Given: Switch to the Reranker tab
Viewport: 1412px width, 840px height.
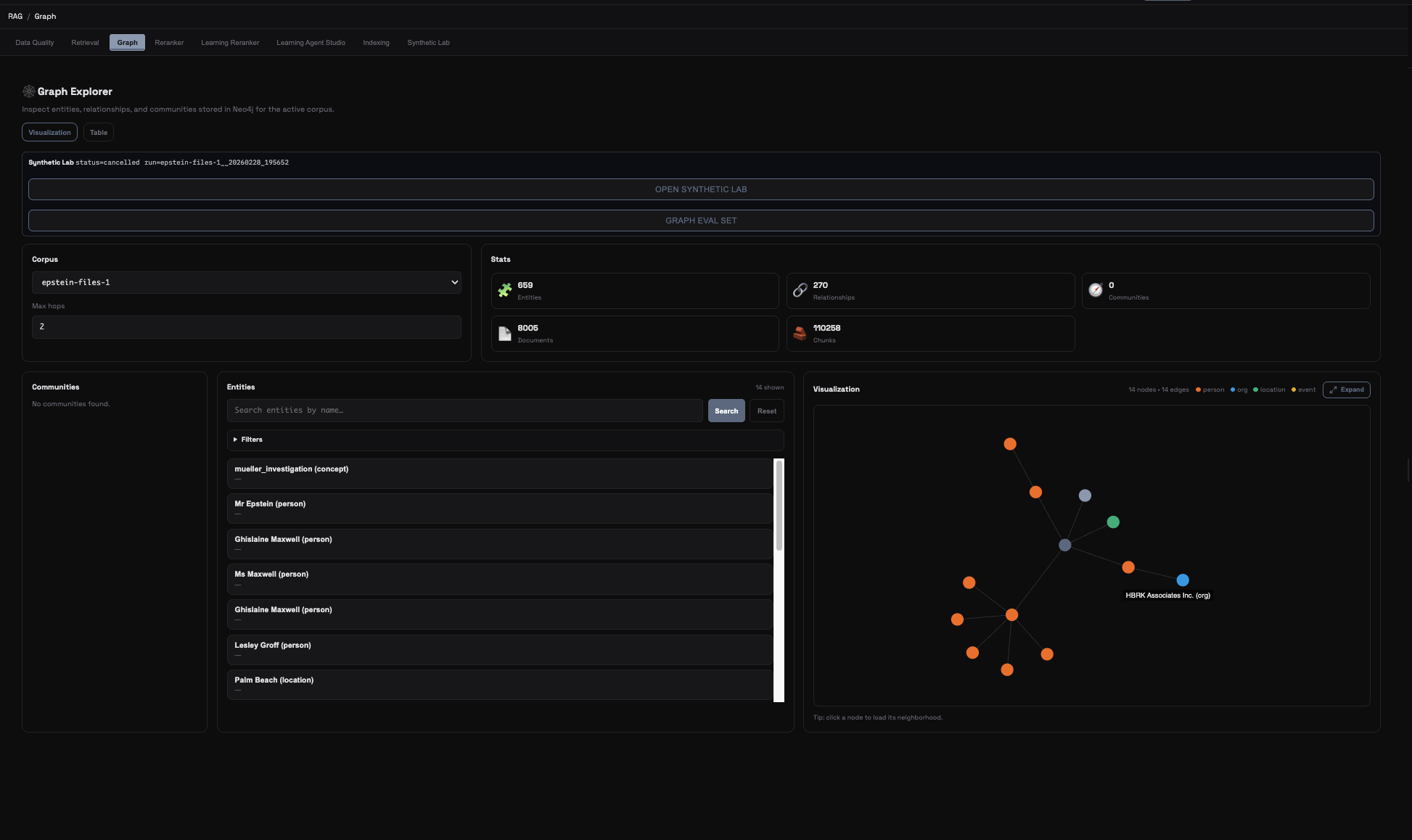Looking at the screenshot, I should [169, 42].
